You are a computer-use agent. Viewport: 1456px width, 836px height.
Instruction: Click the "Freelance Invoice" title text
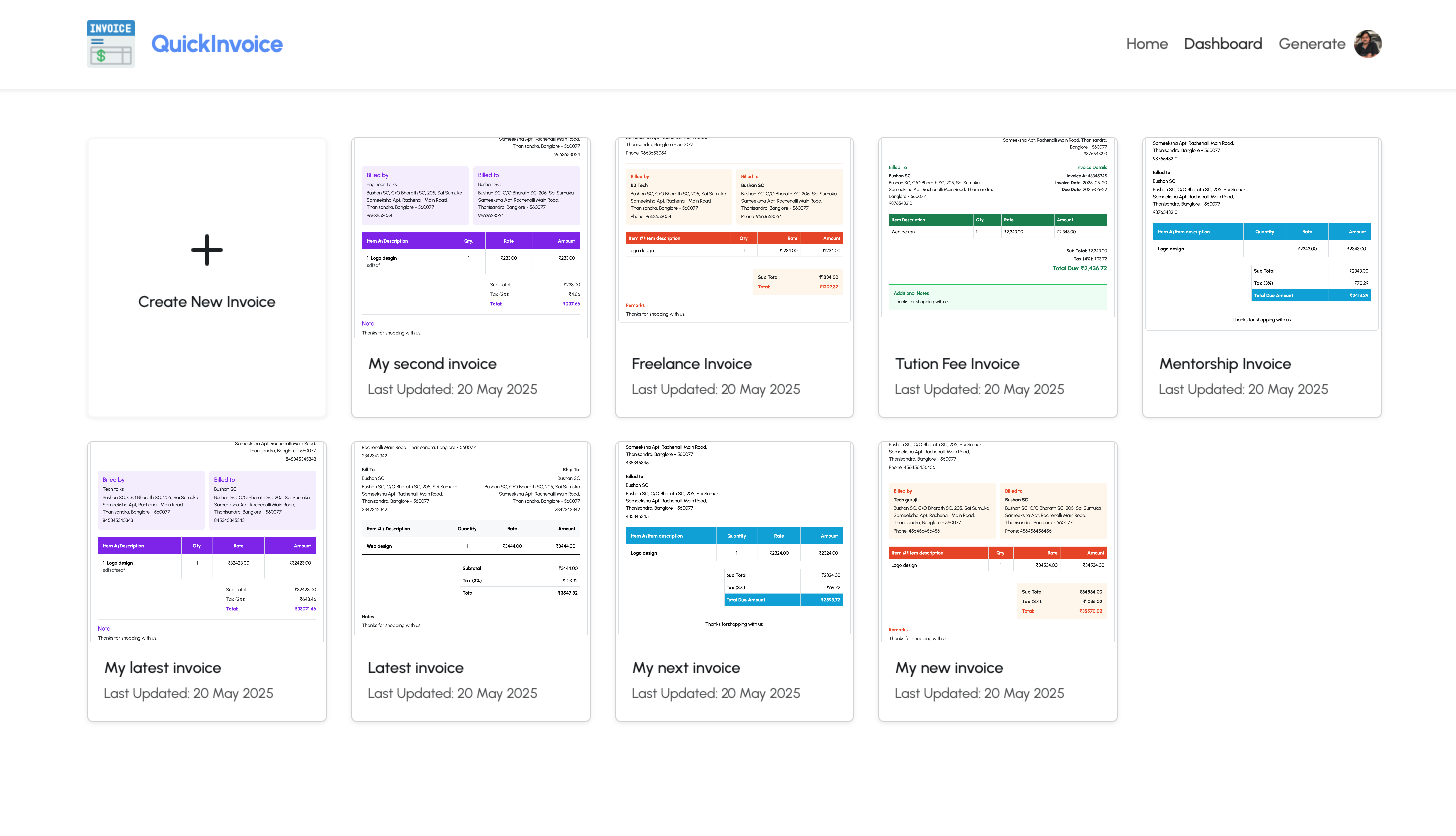692,364
